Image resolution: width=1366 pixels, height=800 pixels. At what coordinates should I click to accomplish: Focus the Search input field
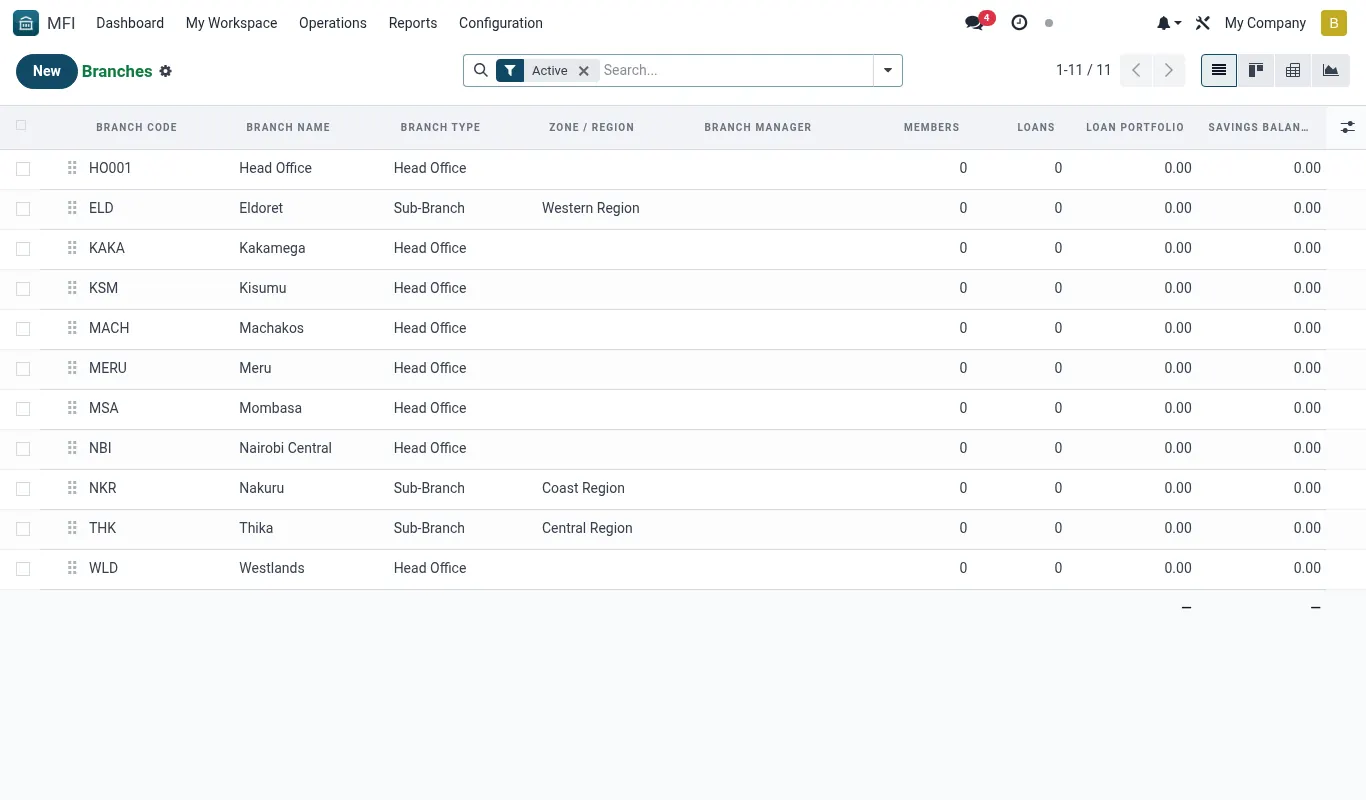coord(735,70)
